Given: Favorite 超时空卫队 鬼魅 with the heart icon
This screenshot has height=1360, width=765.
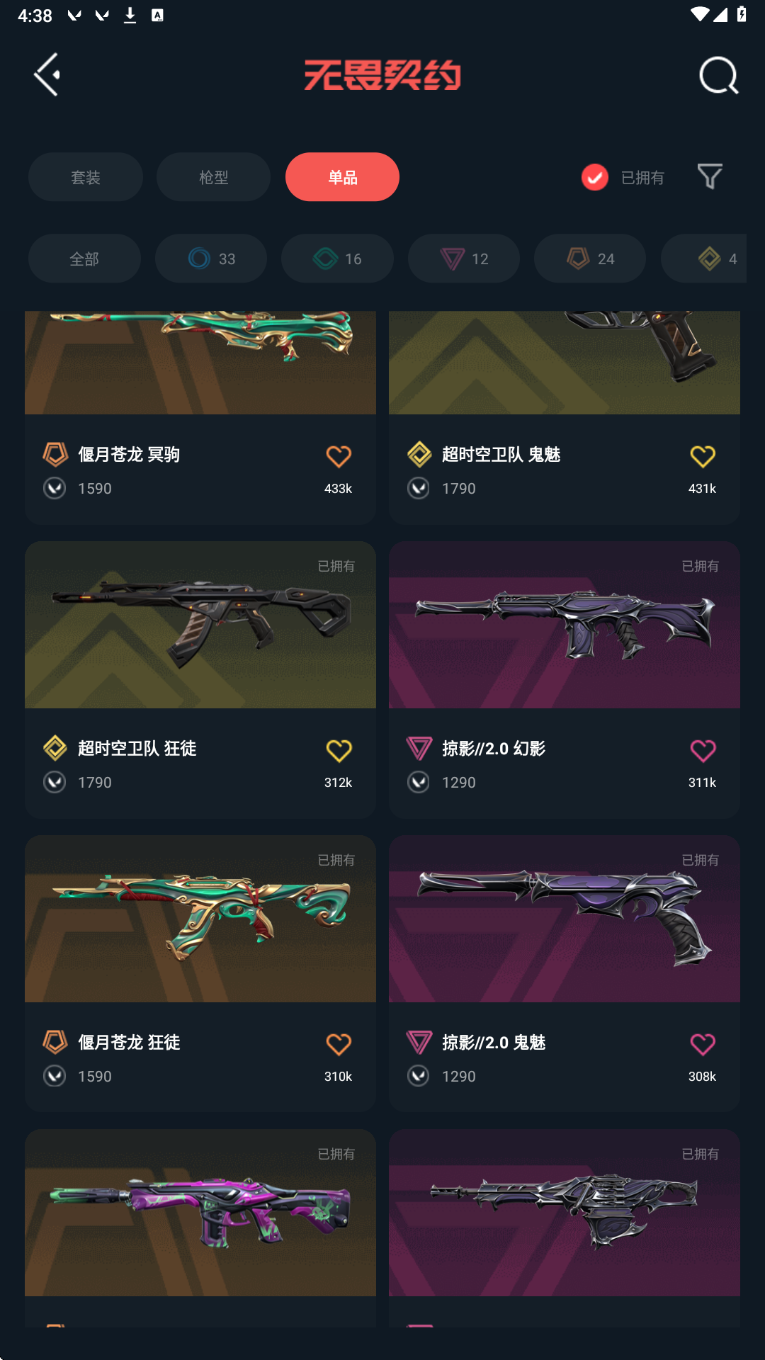Looking at the screenshot, I should click(703, 456).
